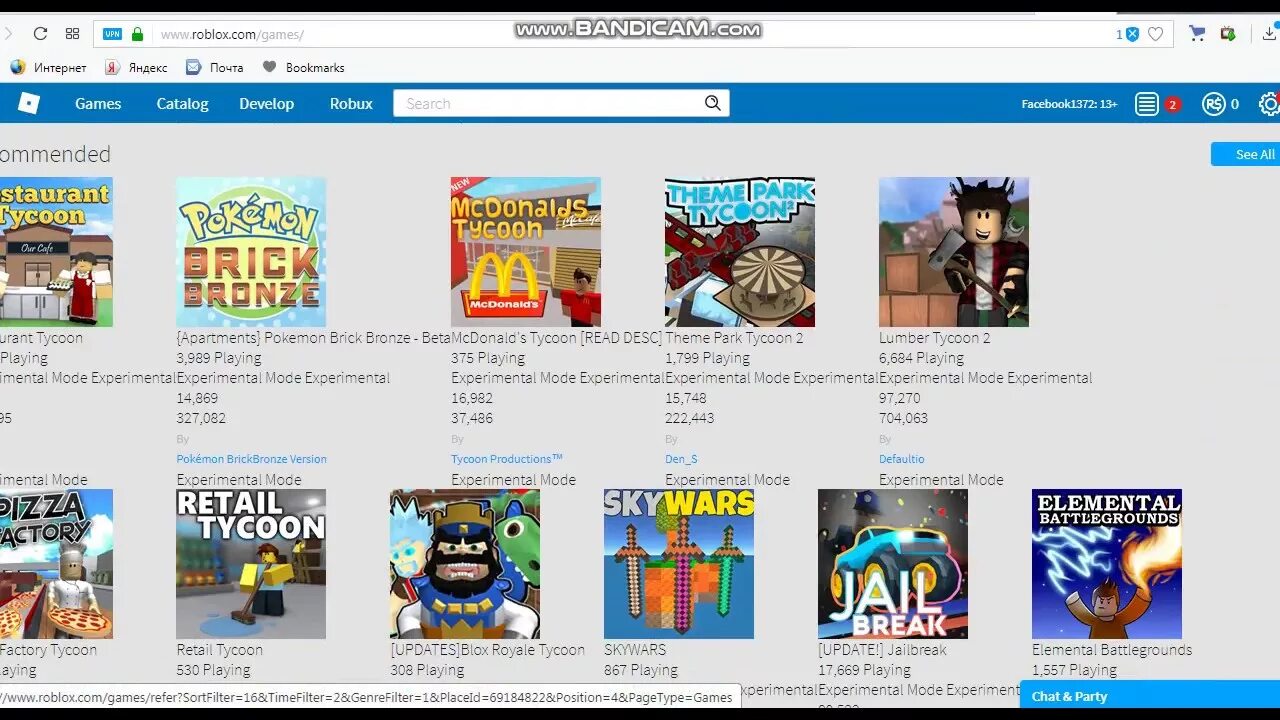Screen dimensions: 1280x720
Task: Click the Retail Tycoon title text
Action: click(220, 650)
